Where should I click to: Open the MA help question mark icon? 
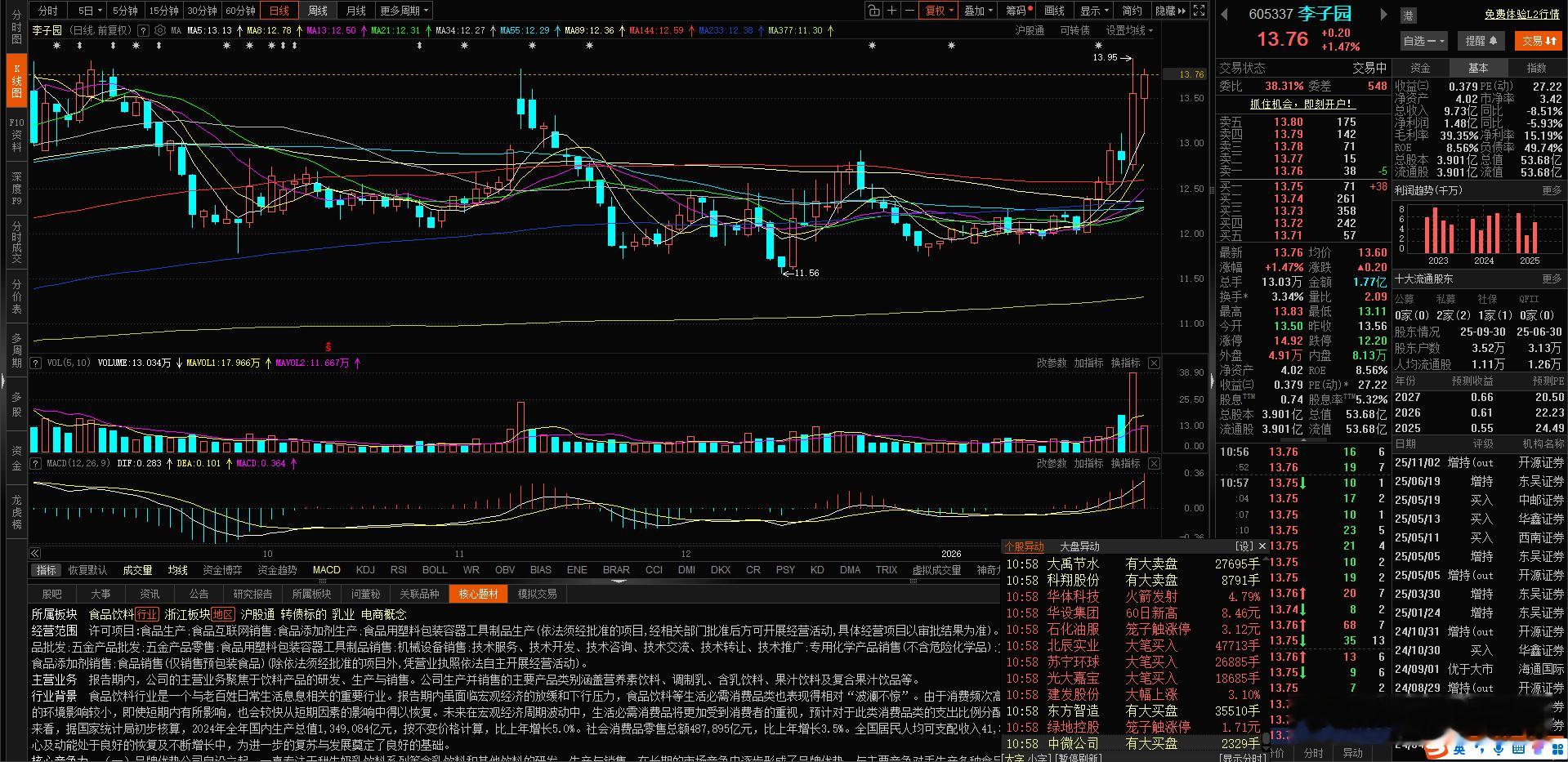click(144, 30)
